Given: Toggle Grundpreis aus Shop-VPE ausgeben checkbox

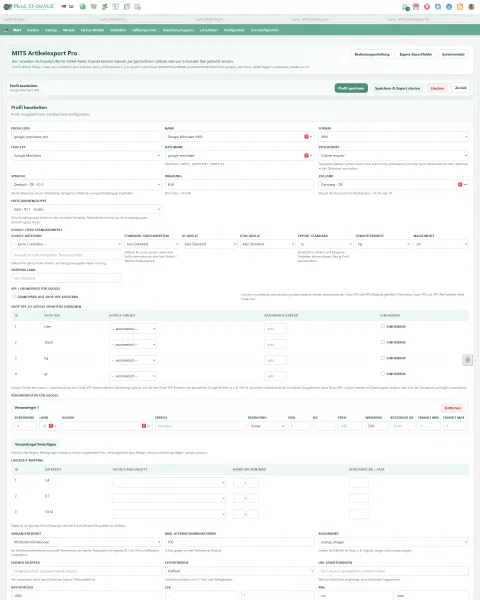Looking at the screenshot, I should click(14, 297).
